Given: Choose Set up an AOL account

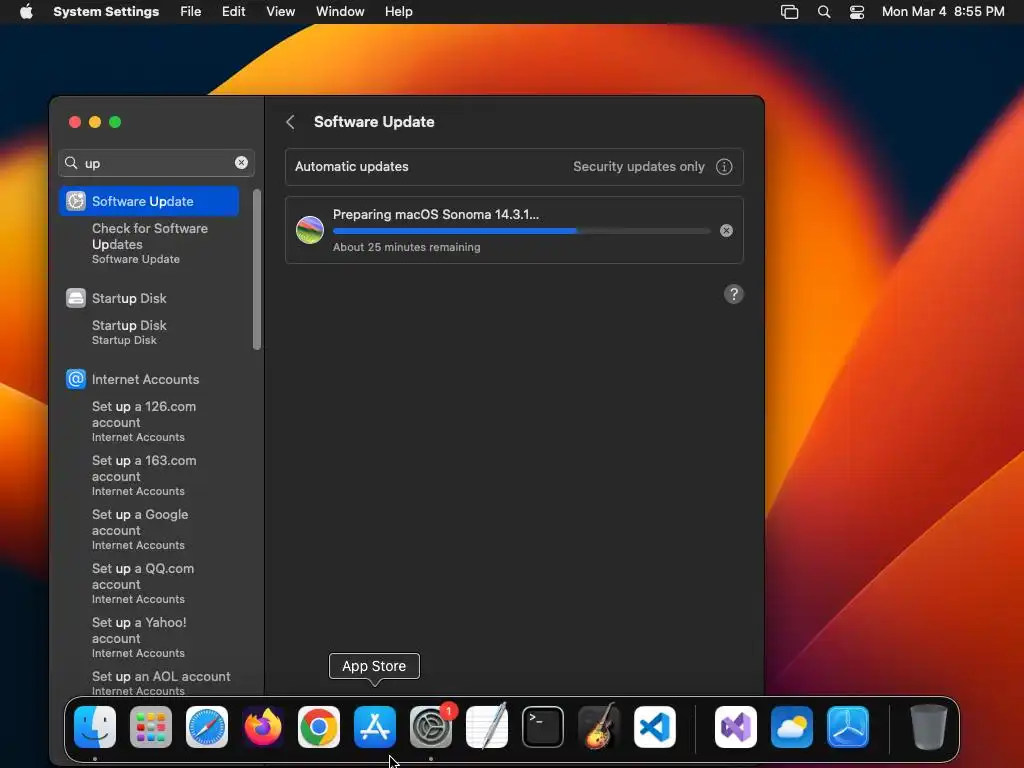Looking at the screenshot, I should pos(161,682).
